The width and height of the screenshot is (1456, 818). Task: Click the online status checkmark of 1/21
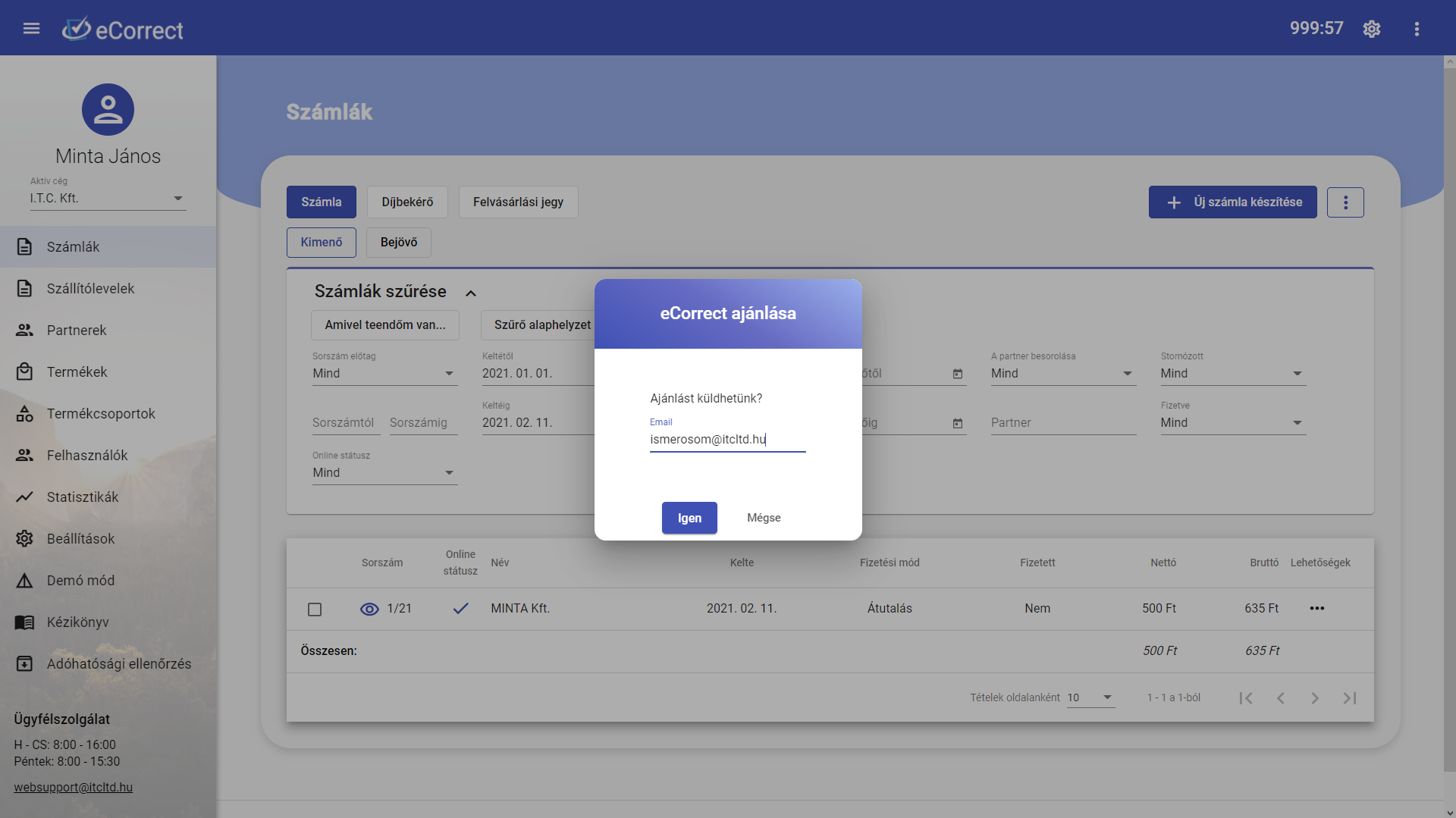tap(460, 608)
